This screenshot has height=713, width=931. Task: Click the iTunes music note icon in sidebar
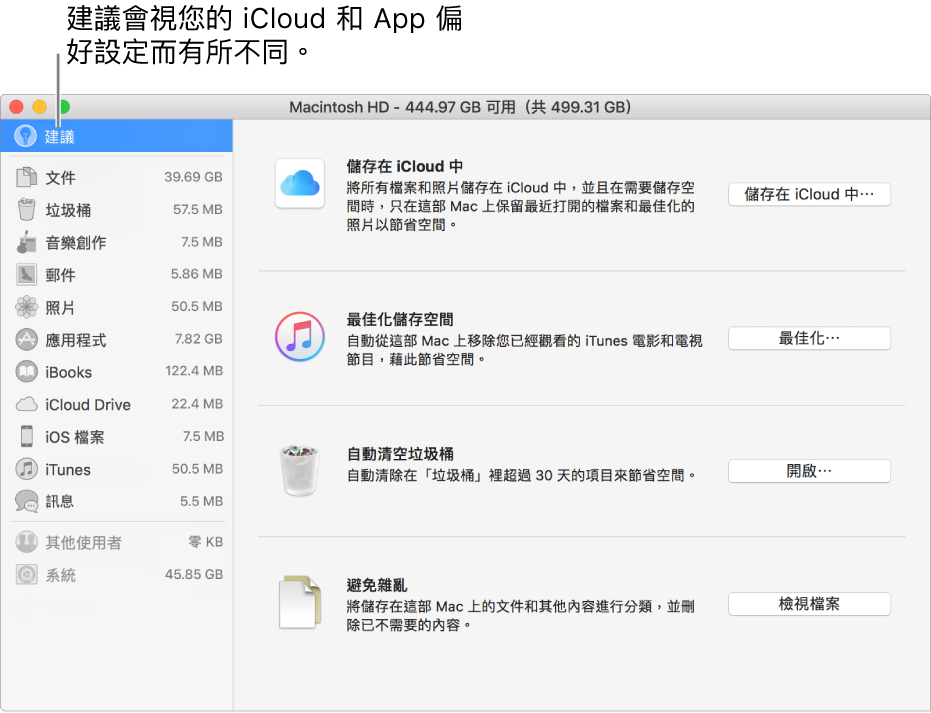pyautogui.click(x=27, y=469)
